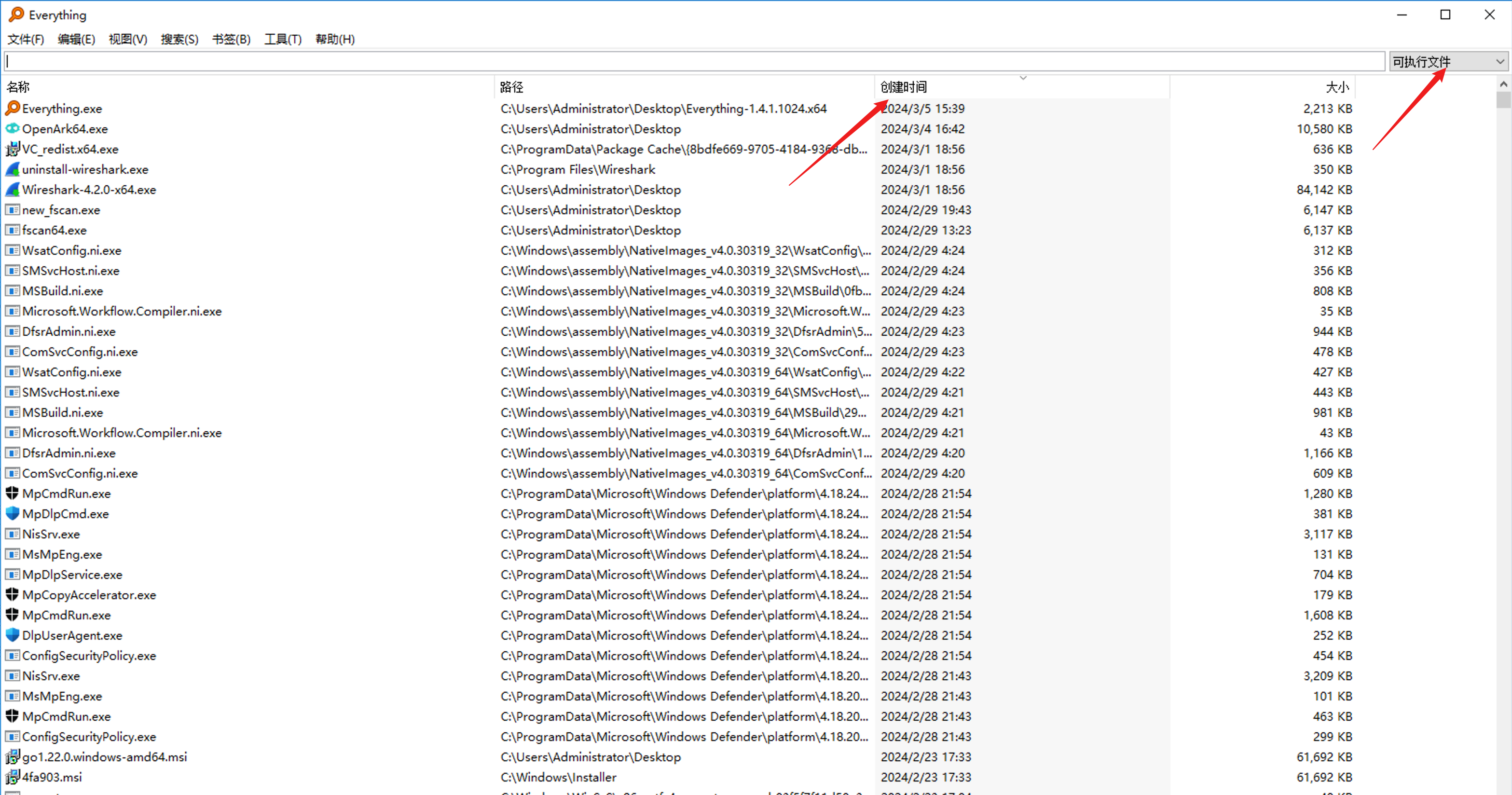Open the 搜索(S) menu
Image resolution: width=1512 pixels, height=795 pixels.
[179, 39]
